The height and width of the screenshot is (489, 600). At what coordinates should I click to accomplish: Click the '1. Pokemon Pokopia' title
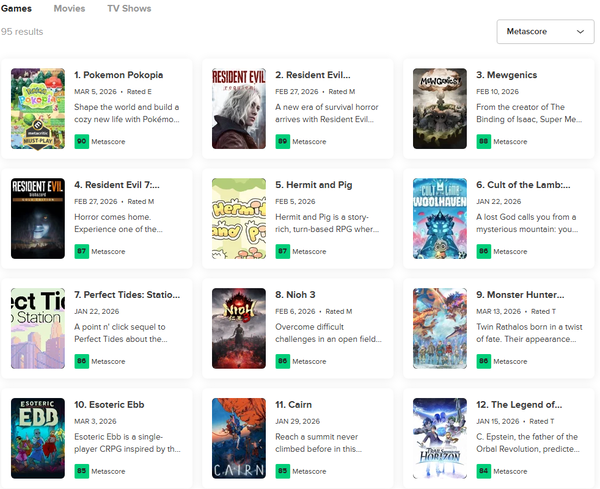point(119,75)
